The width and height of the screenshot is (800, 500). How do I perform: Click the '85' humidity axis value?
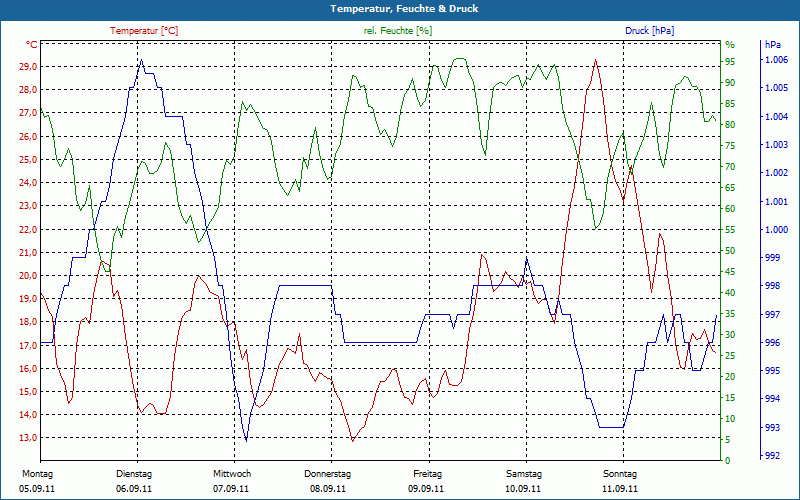point(730,104)
